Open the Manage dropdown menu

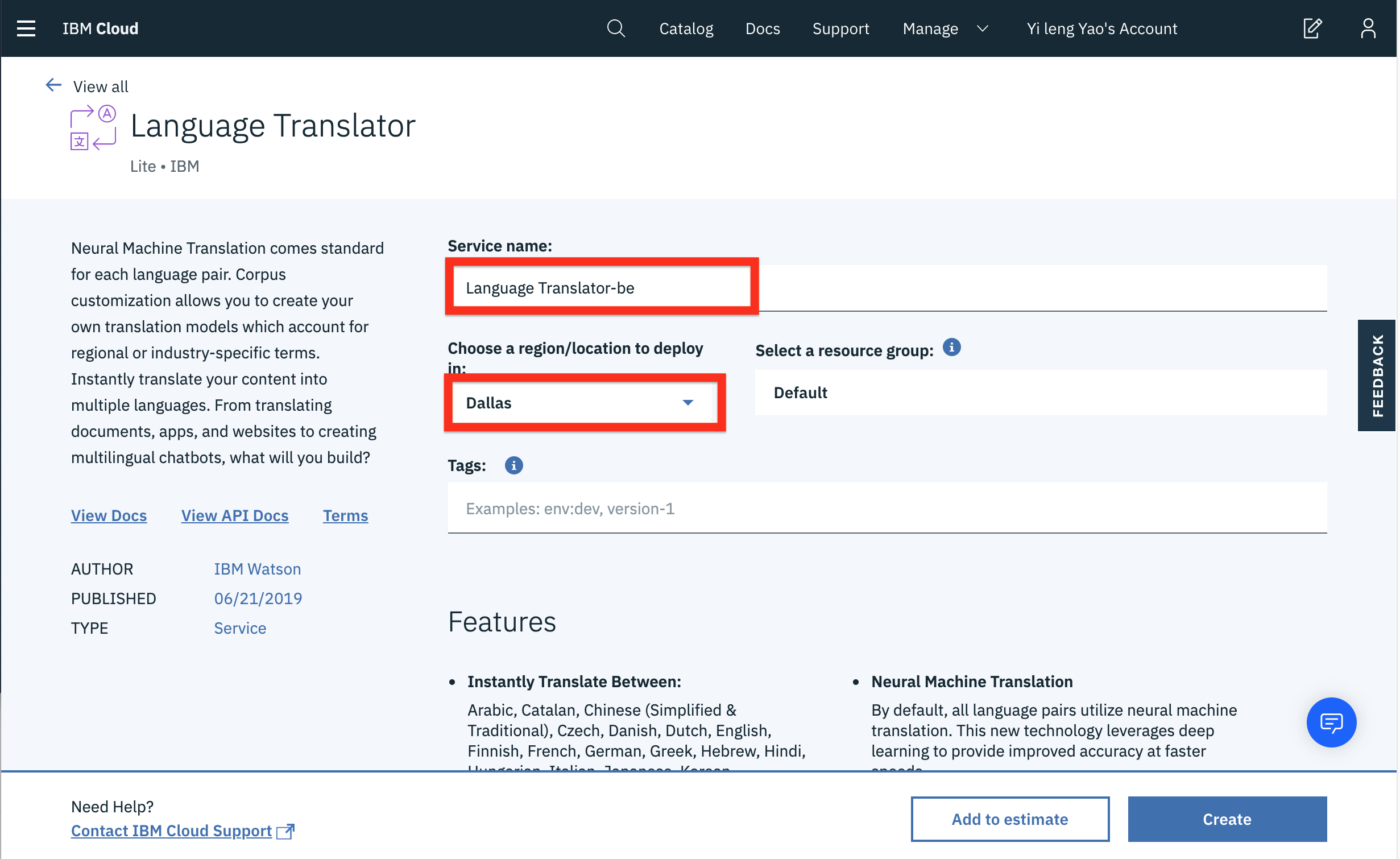(945, 28)
